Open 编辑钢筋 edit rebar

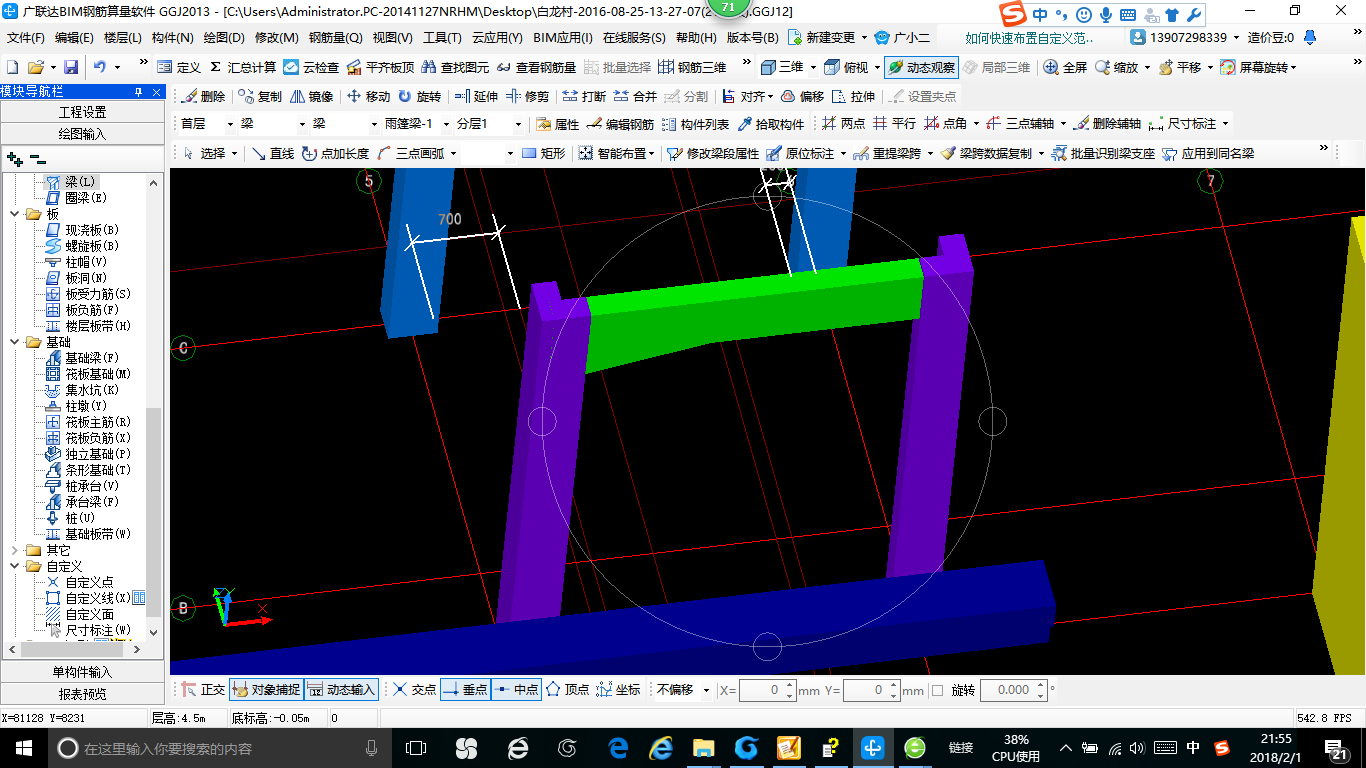620,125
